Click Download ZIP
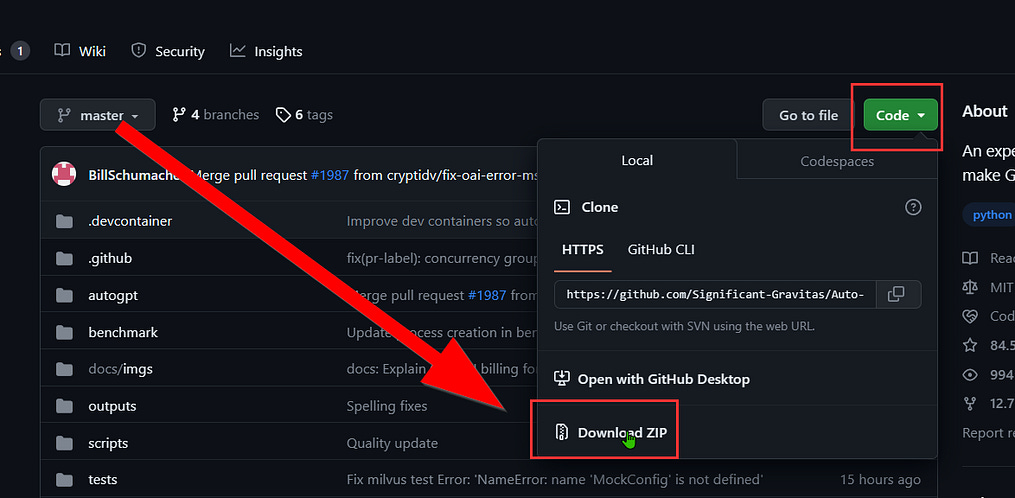The height and width of the screenshot is (498, 1015). (611, 433)
